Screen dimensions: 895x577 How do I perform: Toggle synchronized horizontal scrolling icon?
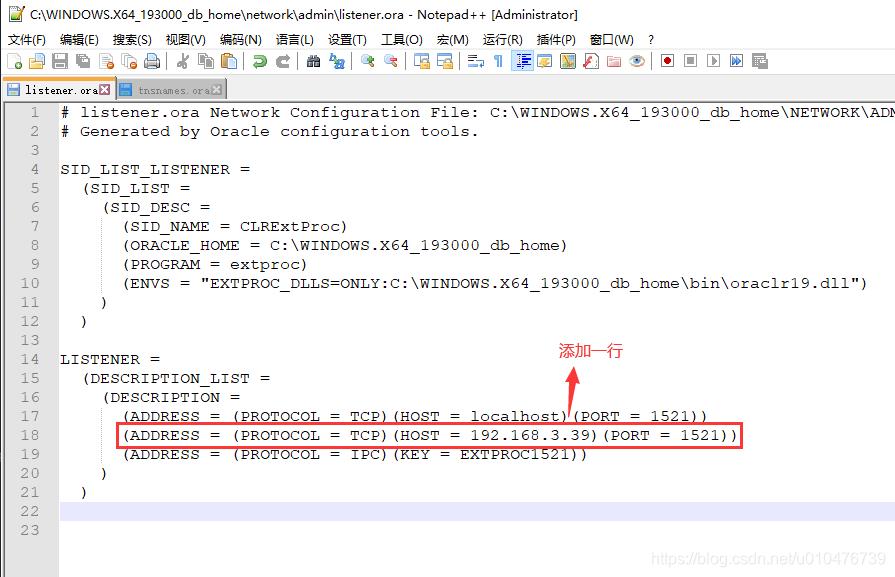(x=445, y=61)
